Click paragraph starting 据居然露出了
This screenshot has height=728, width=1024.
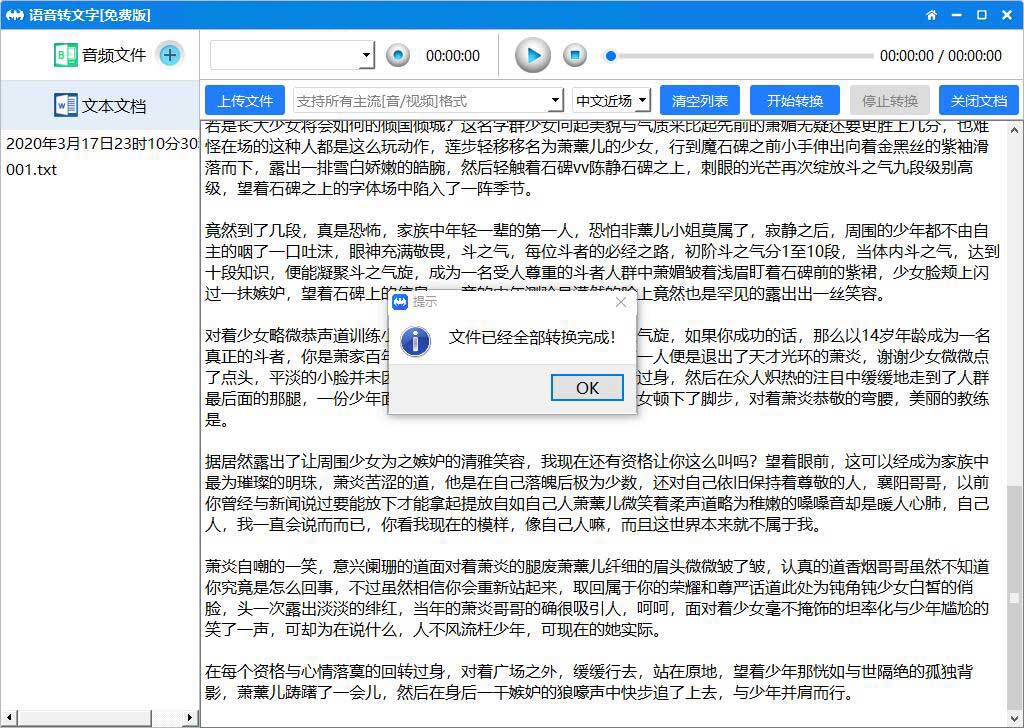(x=597, y=493)
